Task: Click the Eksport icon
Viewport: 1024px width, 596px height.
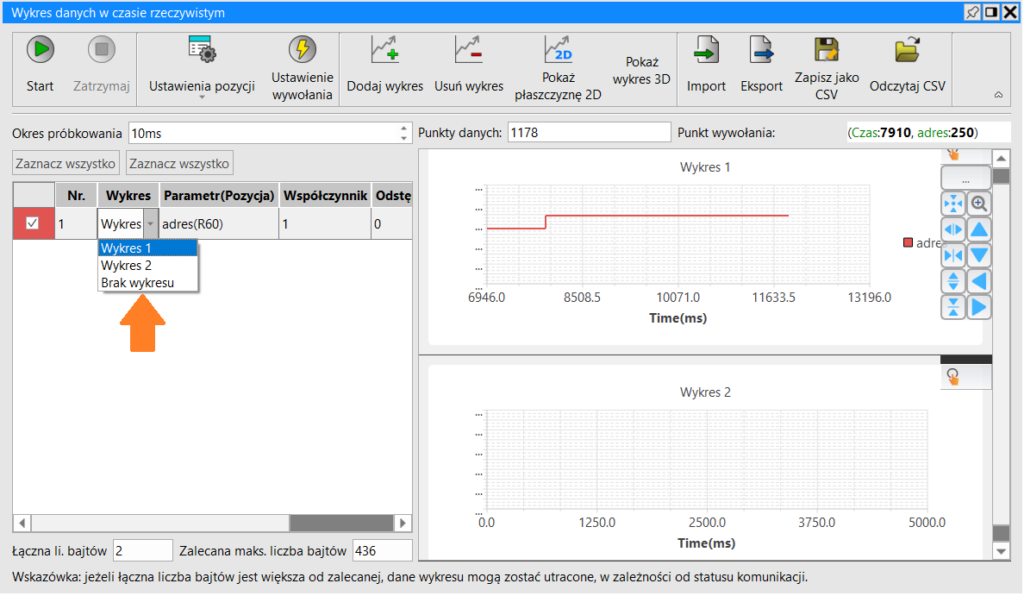Action: pyautogui.click(x=761, y=50)
